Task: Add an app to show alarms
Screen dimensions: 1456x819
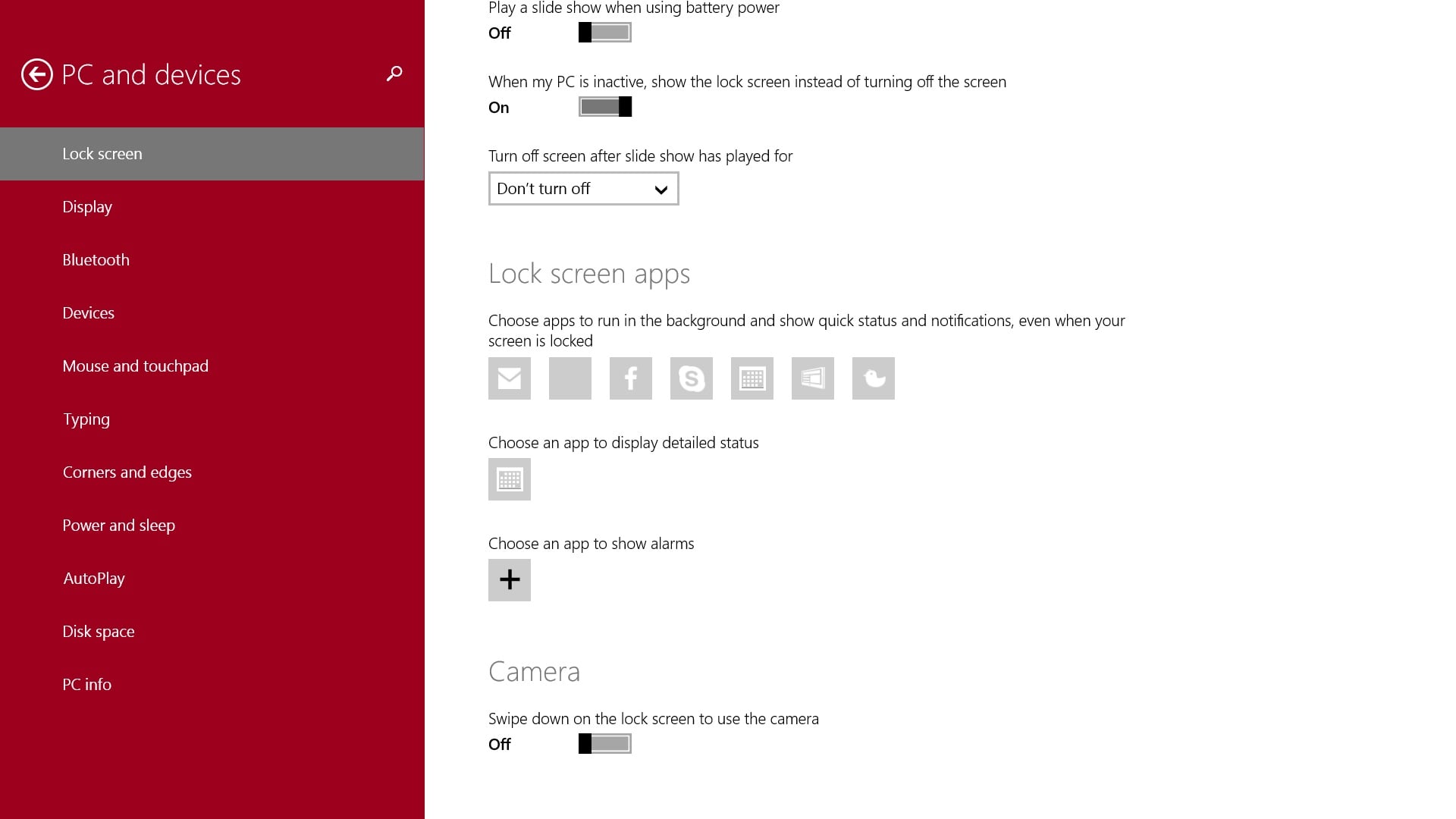Action: (509, 579)
